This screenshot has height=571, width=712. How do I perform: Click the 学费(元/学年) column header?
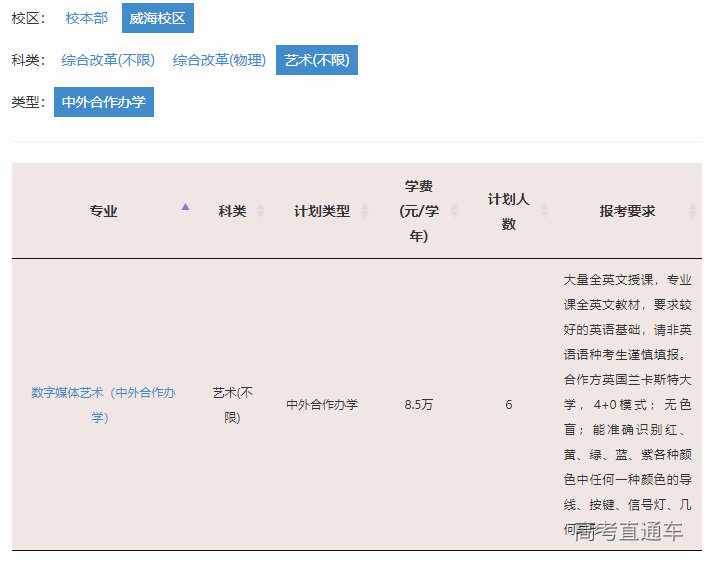pos(419,211)
